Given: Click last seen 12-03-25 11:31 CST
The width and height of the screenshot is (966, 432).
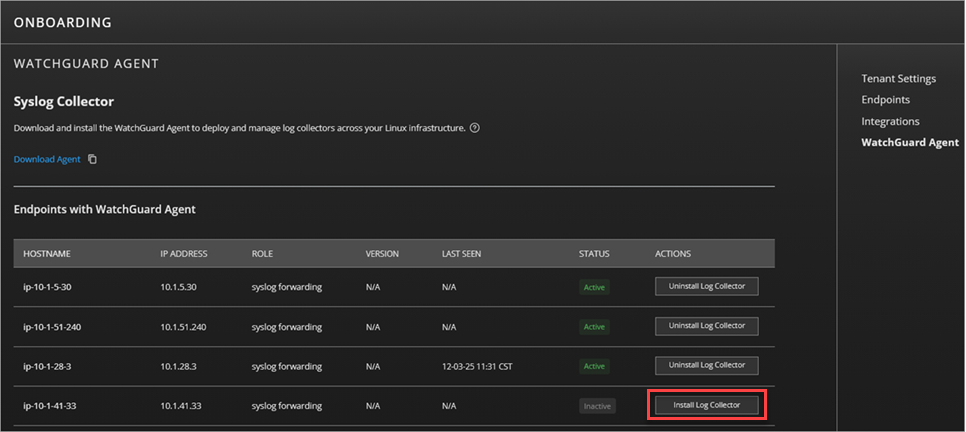Looking at the screenshot, I should coord(477,367).
